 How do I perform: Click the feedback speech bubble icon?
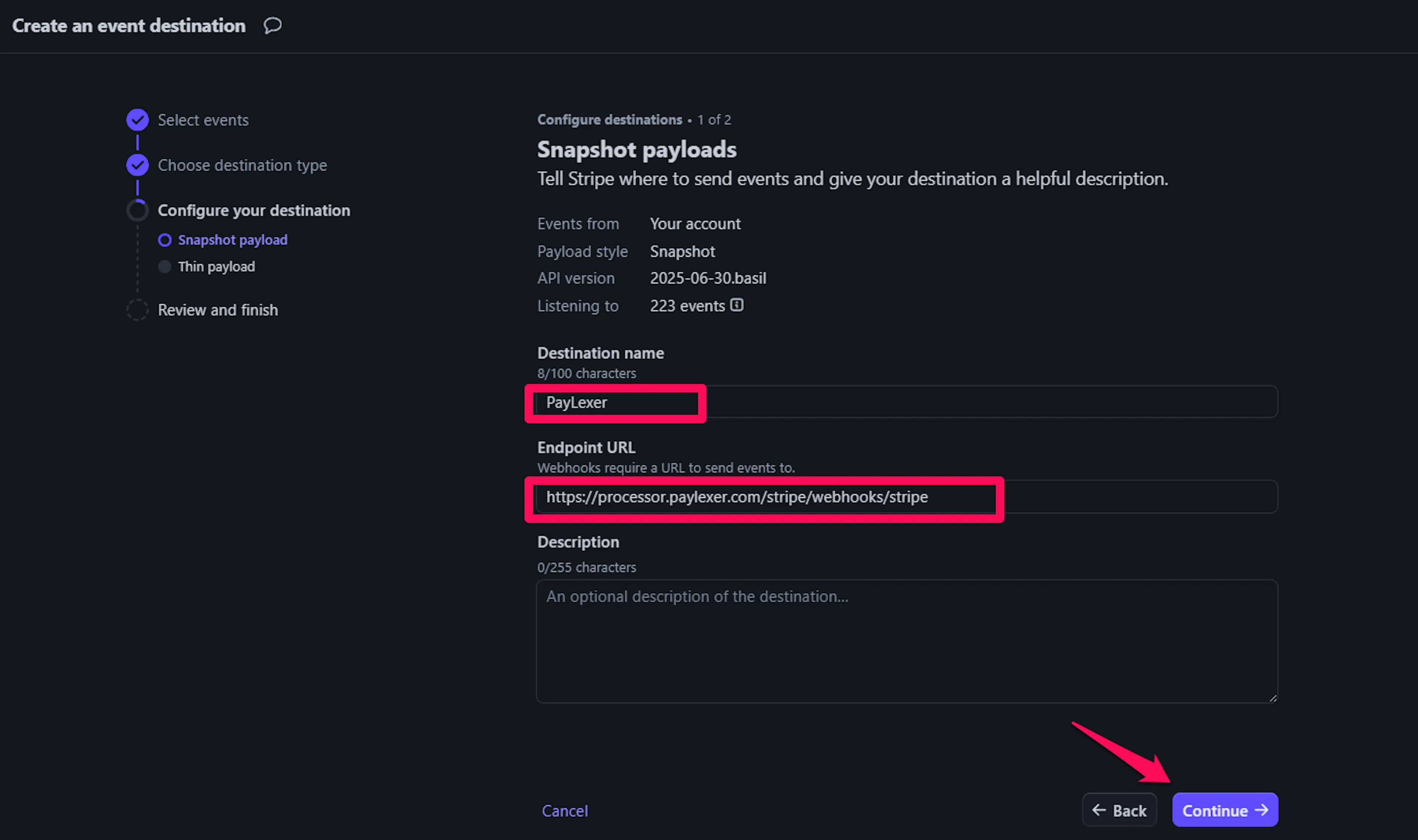click(x=272, y=25)
